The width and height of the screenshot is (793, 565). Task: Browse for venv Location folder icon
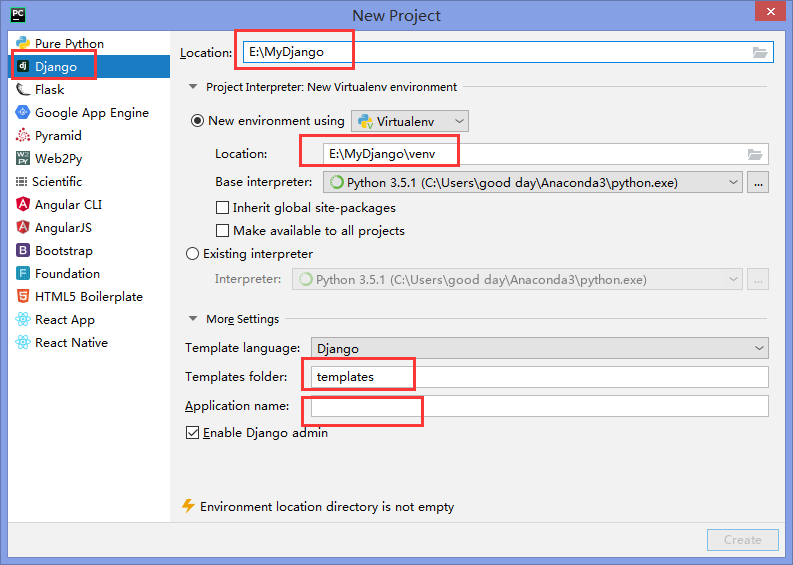pyautogui.click(x=755, y=154)
